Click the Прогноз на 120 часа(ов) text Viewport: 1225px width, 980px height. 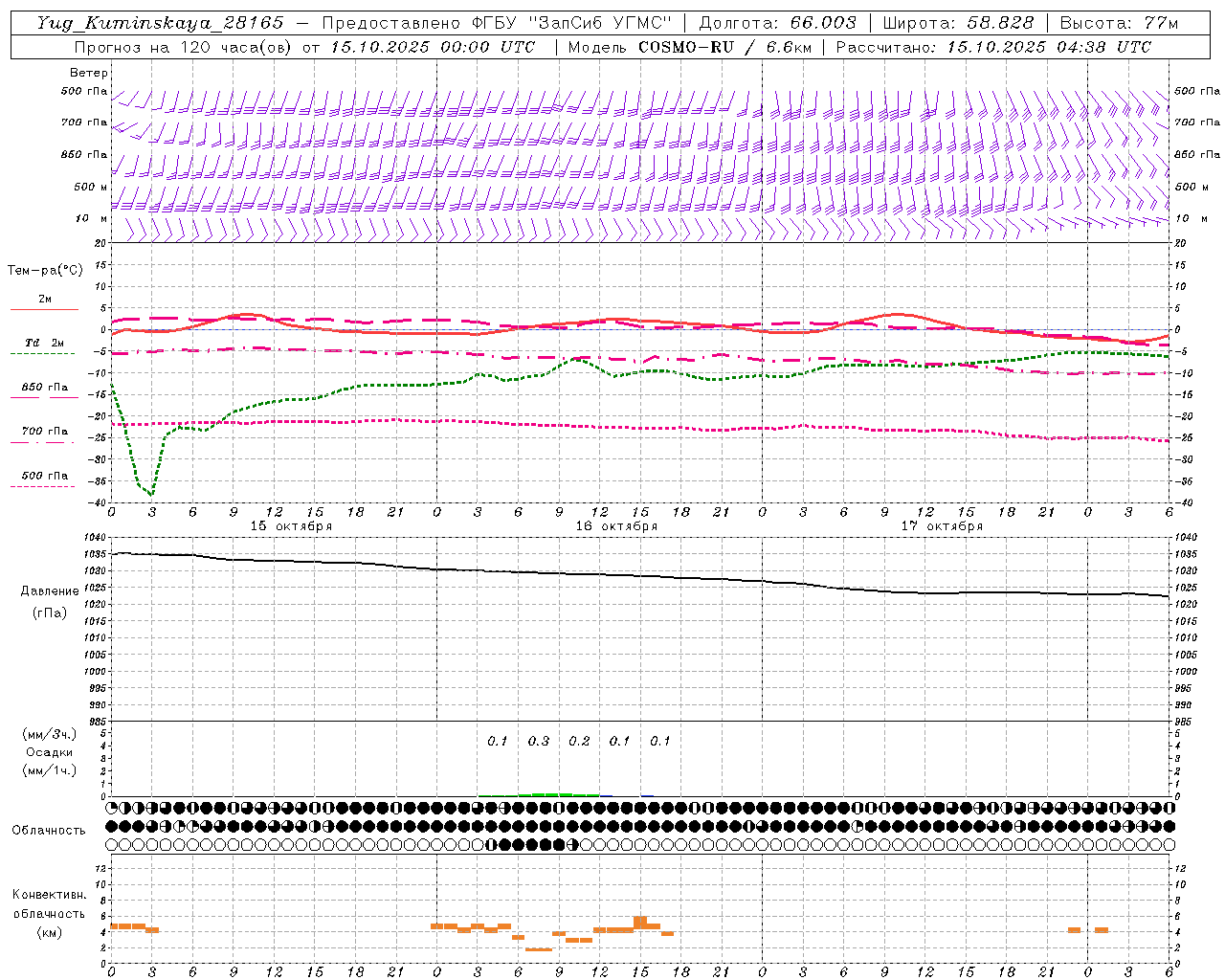click(x=185, y=47)
